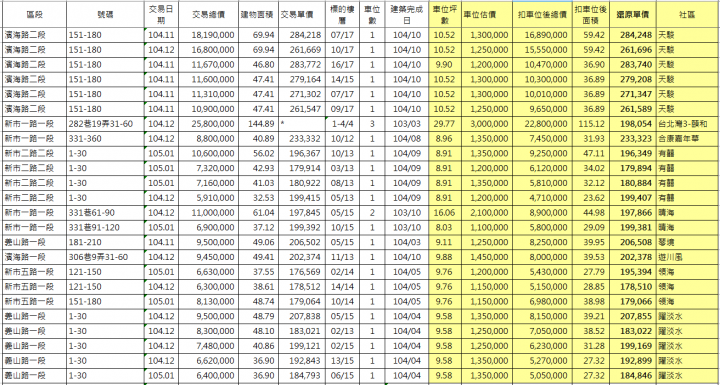This screenshot has height=385, width=720.
Task: Select the cell 331巷61-90
Action: (106, 213)
